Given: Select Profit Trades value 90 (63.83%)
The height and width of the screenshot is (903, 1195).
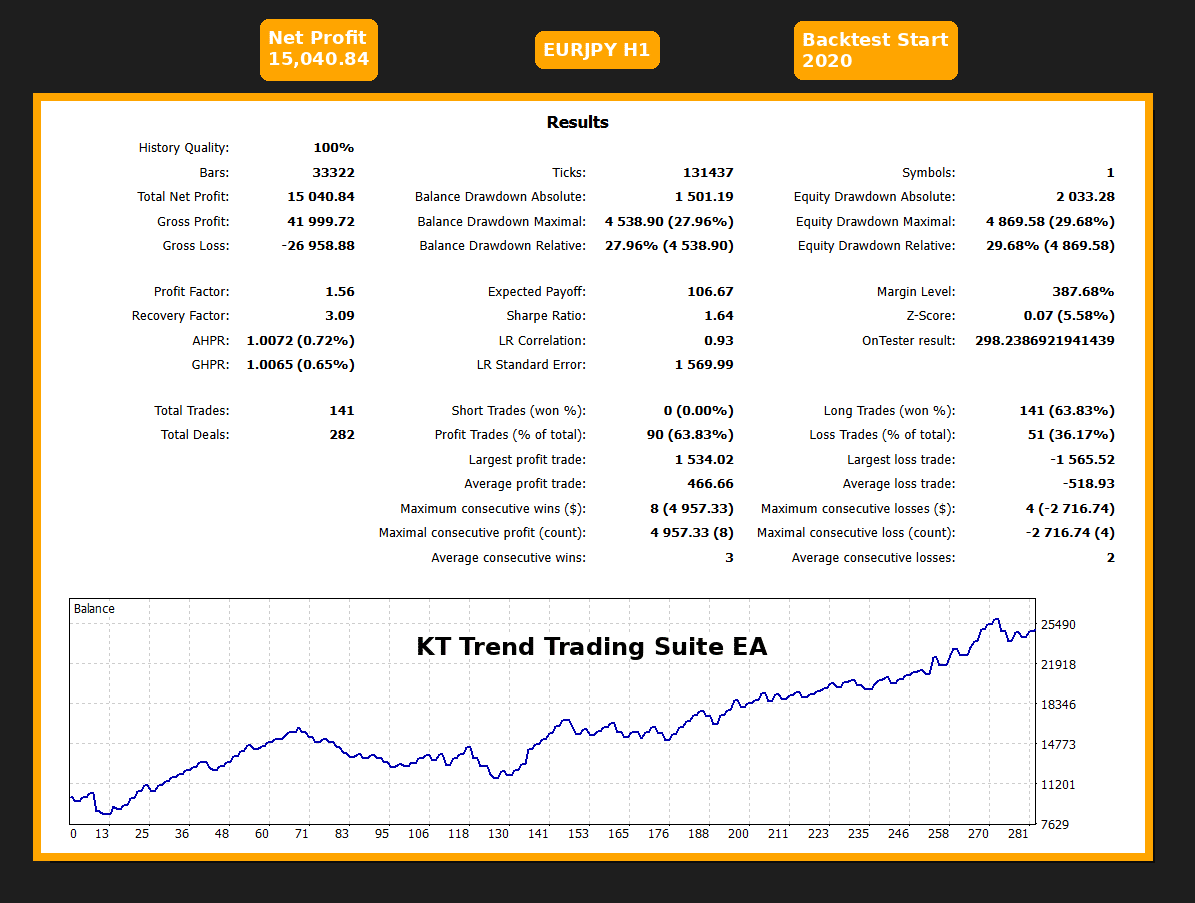Looking at the screenshot, I should [690, 434].
